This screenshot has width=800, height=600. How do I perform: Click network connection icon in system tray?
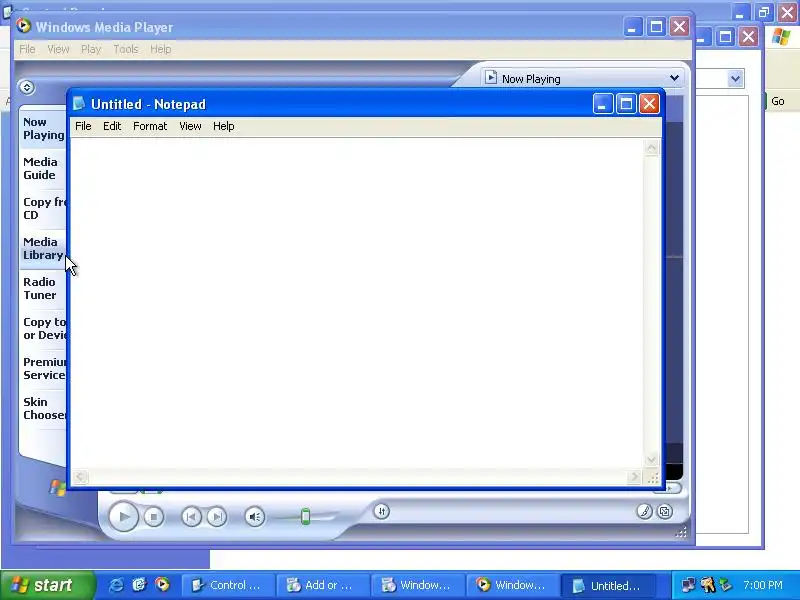tap(688, 585)
